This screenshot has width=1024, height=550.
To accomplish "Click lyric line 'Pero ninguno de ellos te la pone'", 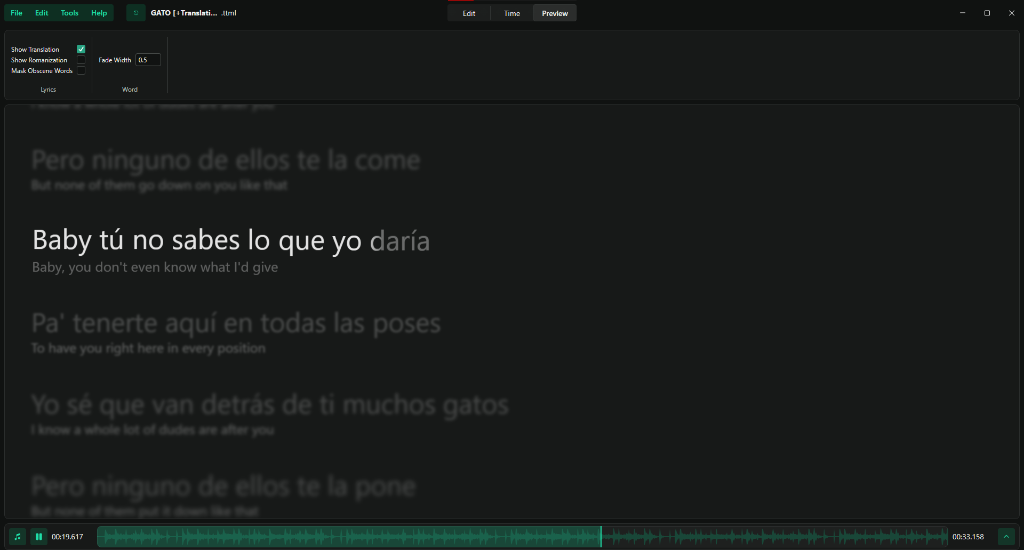I will point(223,486).
